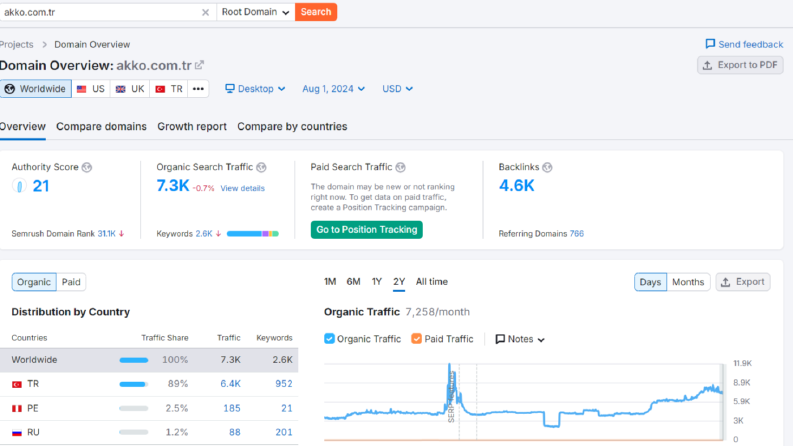Click Go to Position Tracking button
793x446 pixels.
click(x=367, y=230)
